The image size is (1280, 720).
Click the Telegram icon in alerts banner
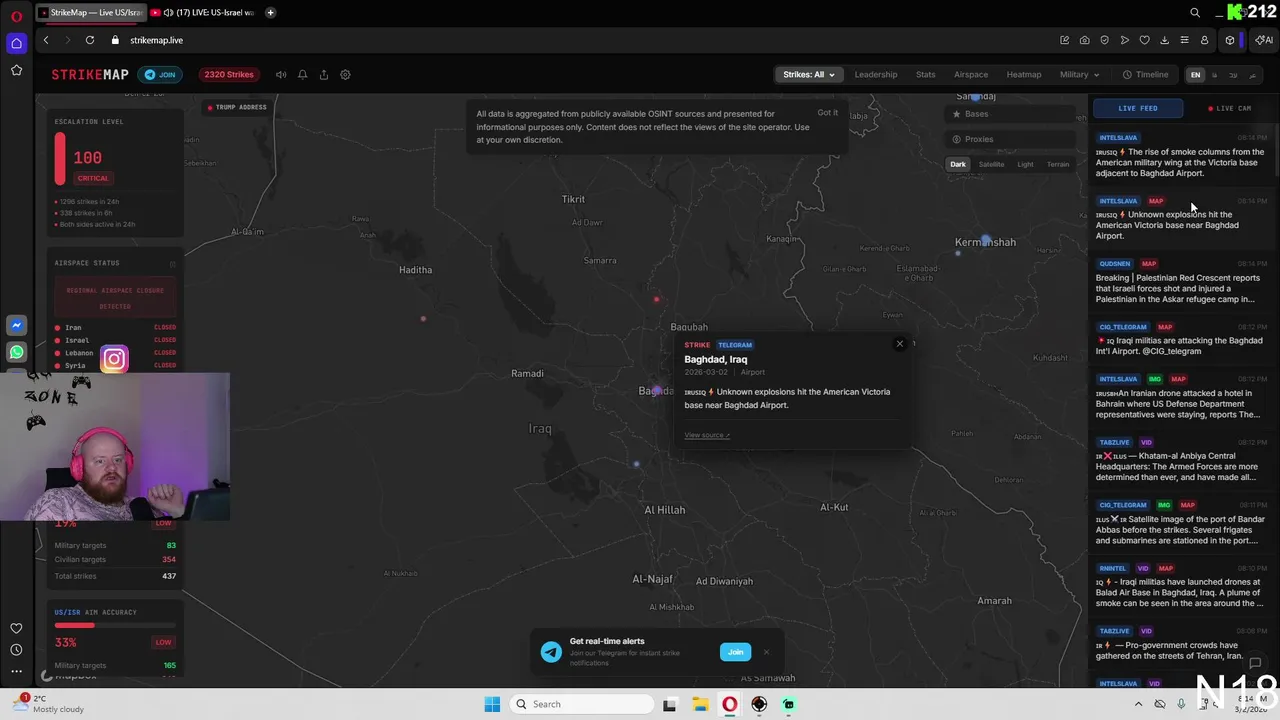tap(551, 652)
